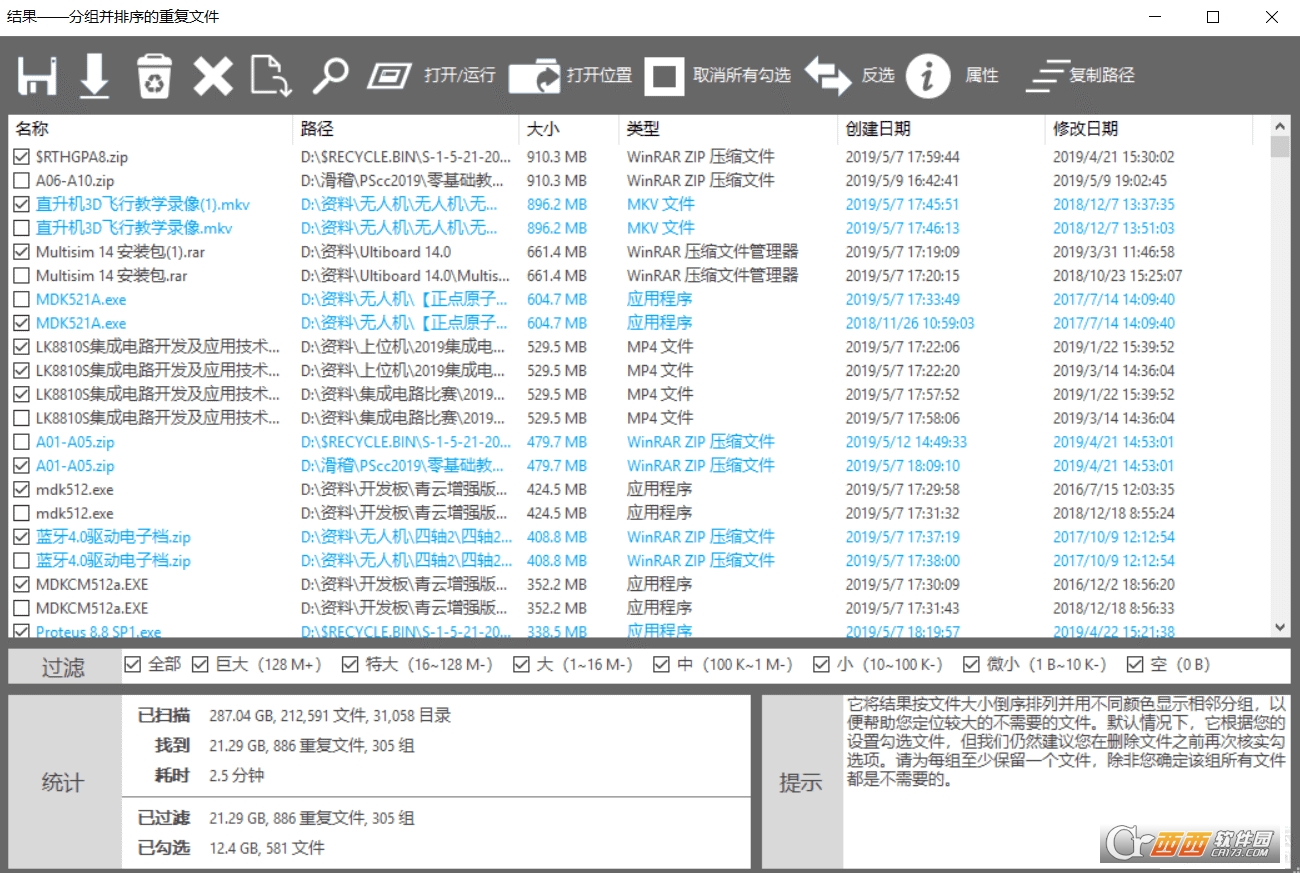Click the 打开位置 folder location icon
Image resolution: width=1300 pixels, height=873 pixels.
point(535,76)
